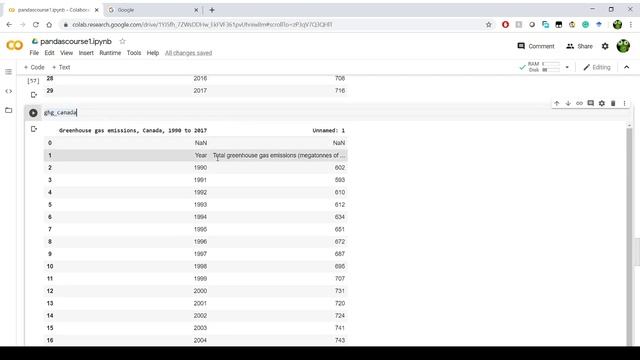
Task: Click the Comment button
Action: point(536,46)
